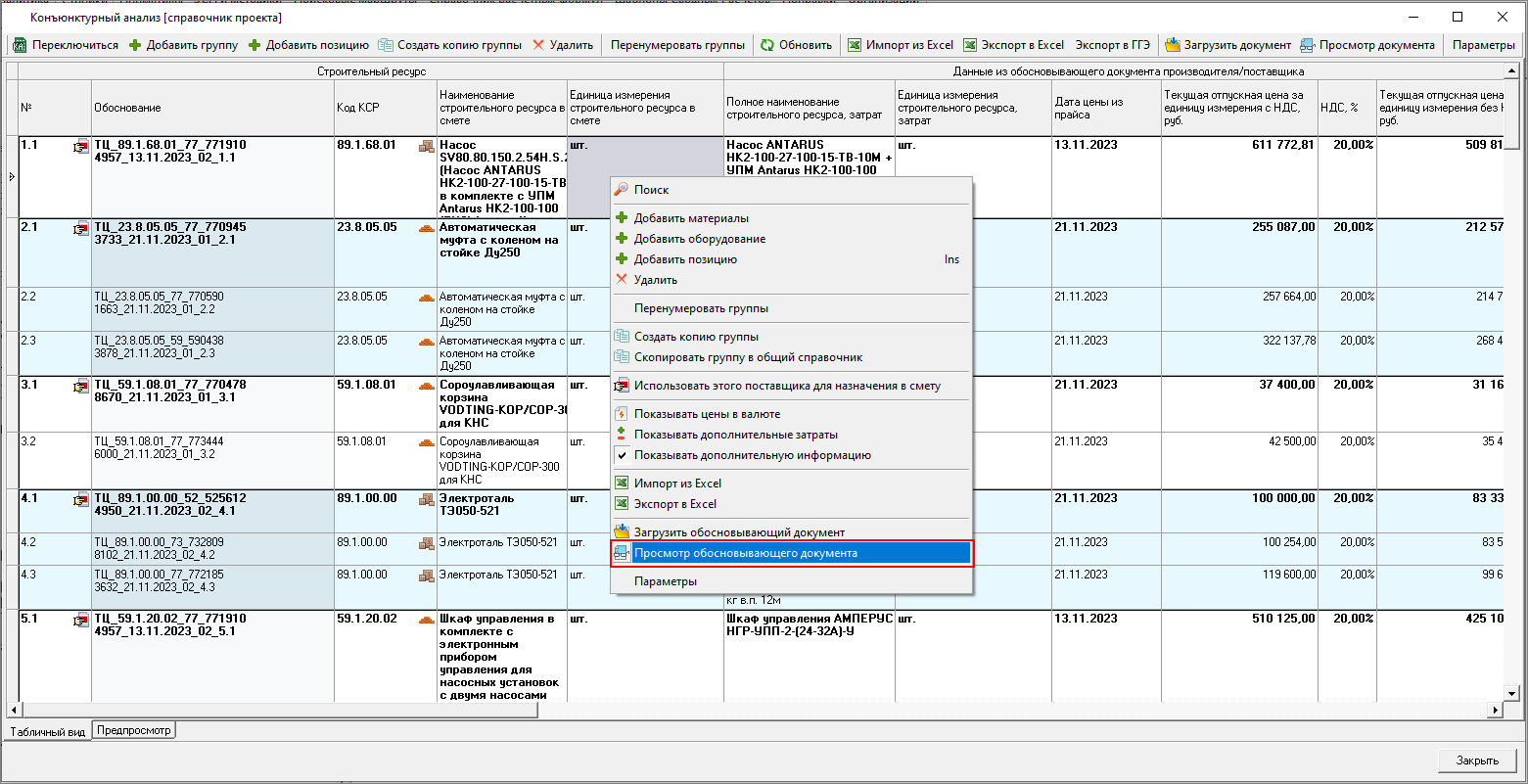Click the 'Обновить' refresh icon

pyautogui.click(x=767, y=45)
